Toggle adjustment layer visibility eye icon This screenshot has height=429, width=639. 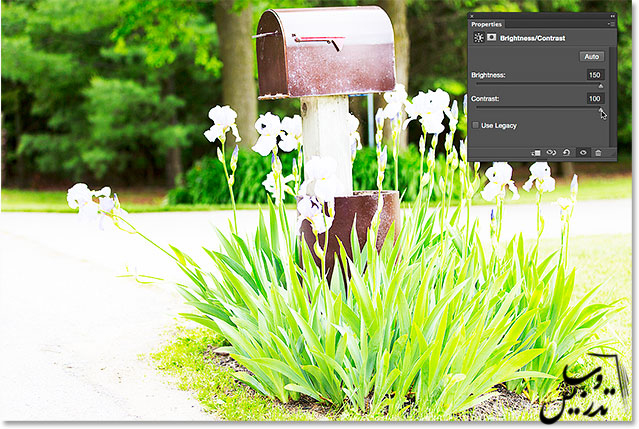point(583,153)
